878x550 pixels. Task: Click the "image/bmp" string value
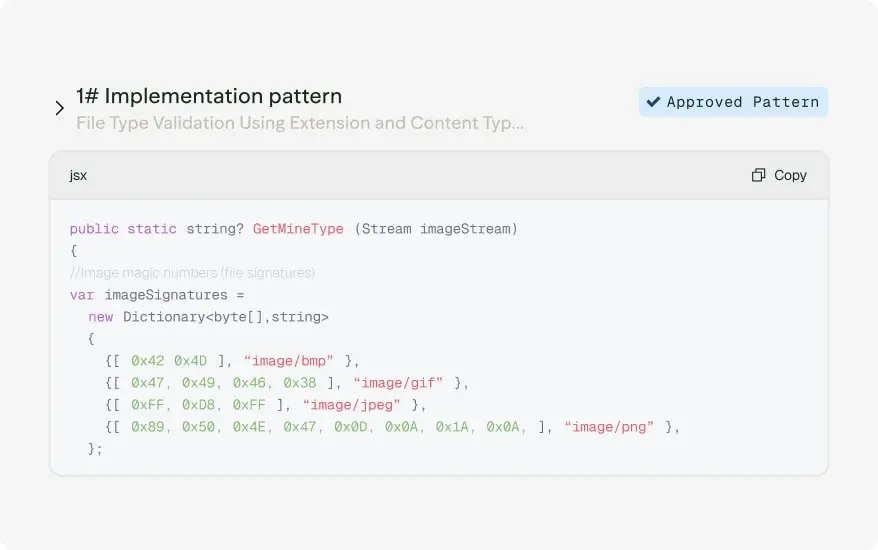[x=288, y=360]
